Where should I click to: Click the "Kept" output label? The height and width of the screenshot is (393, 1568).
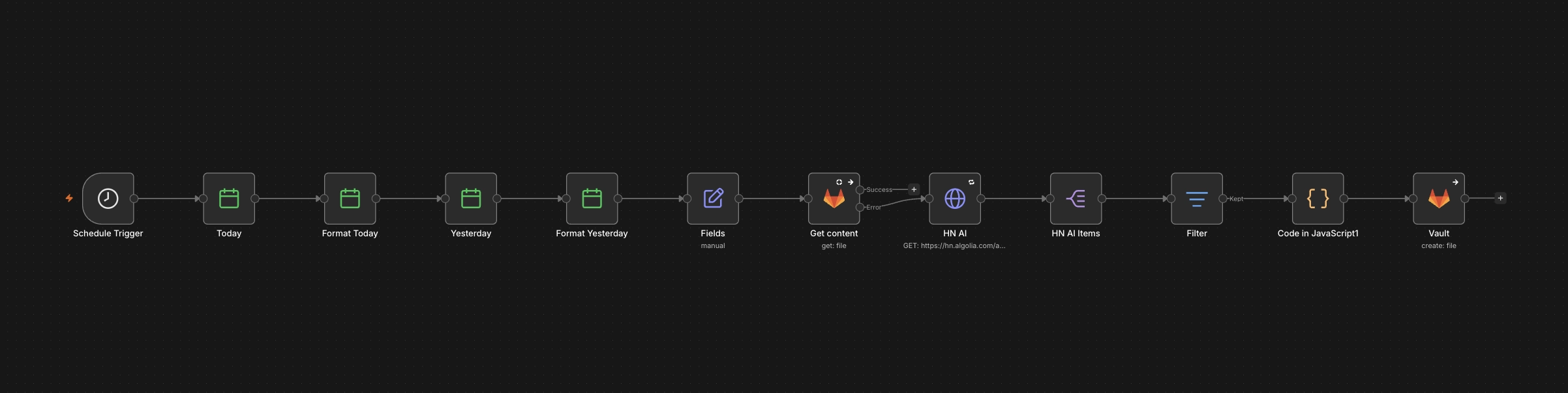coord(1236,199)
